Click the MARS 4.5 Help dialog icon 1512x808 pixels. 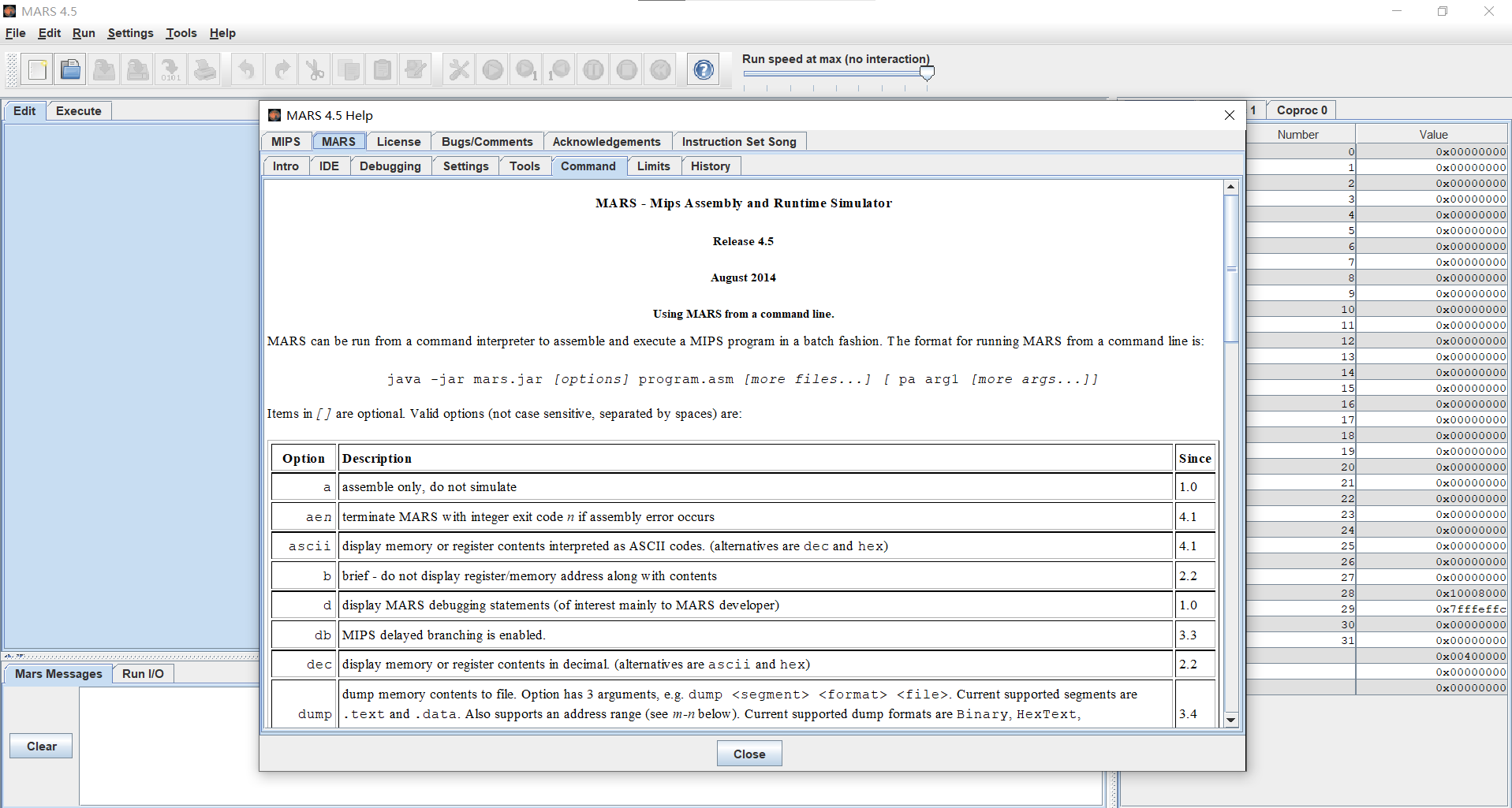(x=274, y=115)
